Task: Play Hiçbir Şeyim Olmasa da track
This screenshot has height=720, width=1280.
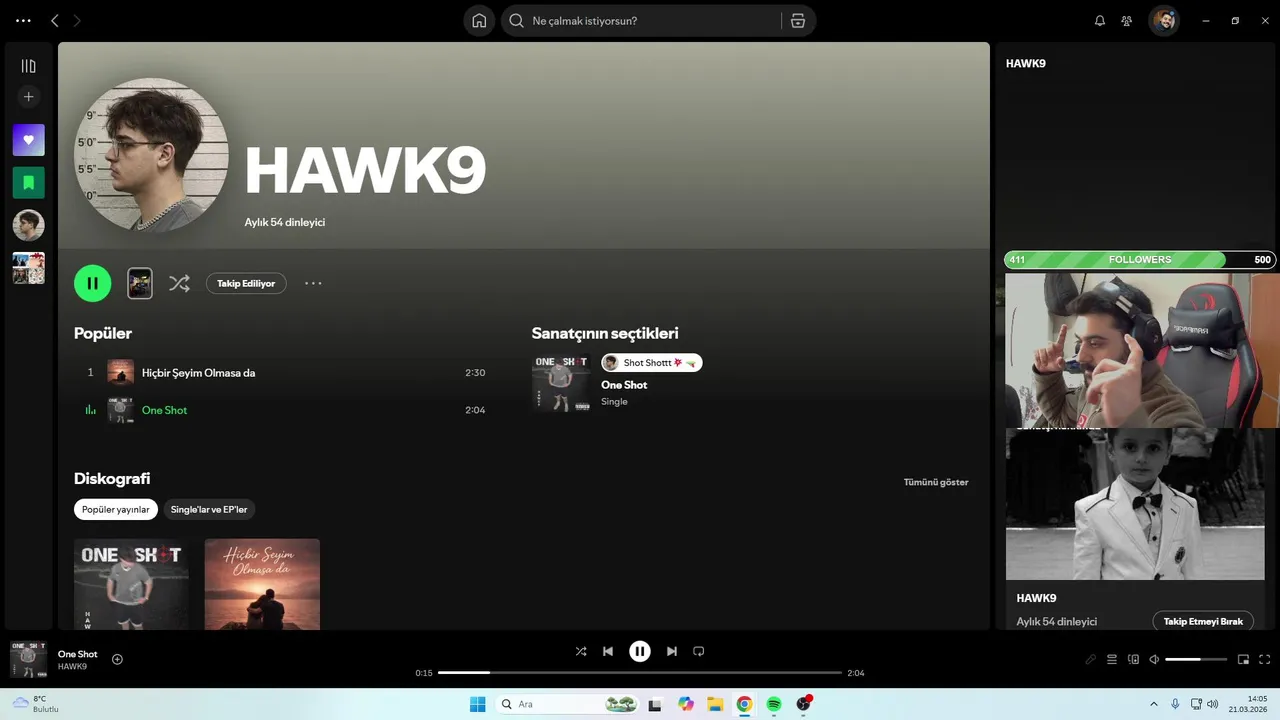Action: pos(282,373)
